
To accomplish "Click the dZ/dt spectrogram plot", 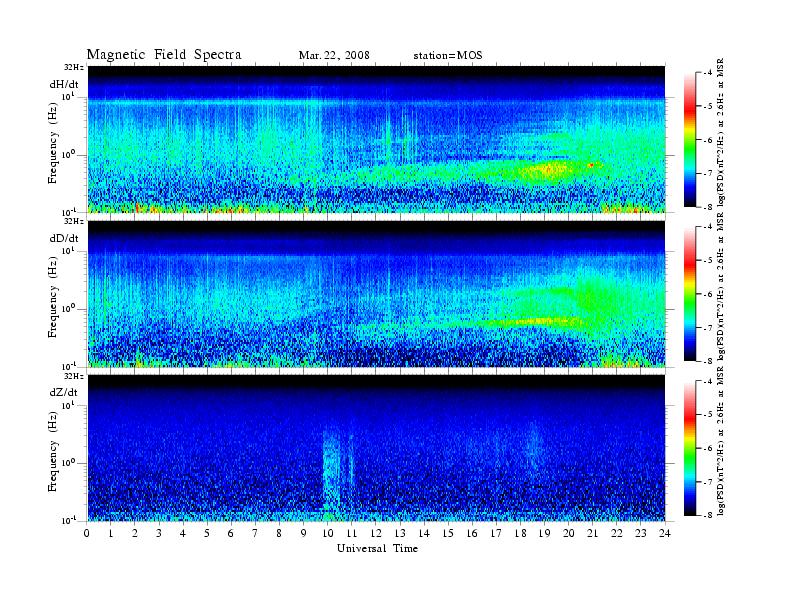I will click(376, 448).
